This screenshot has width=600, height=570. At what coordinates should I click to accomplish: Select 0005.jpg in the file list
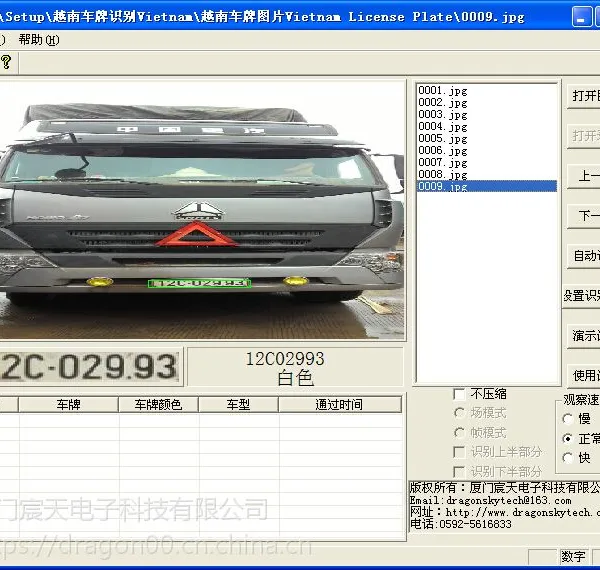coord(443,138)
